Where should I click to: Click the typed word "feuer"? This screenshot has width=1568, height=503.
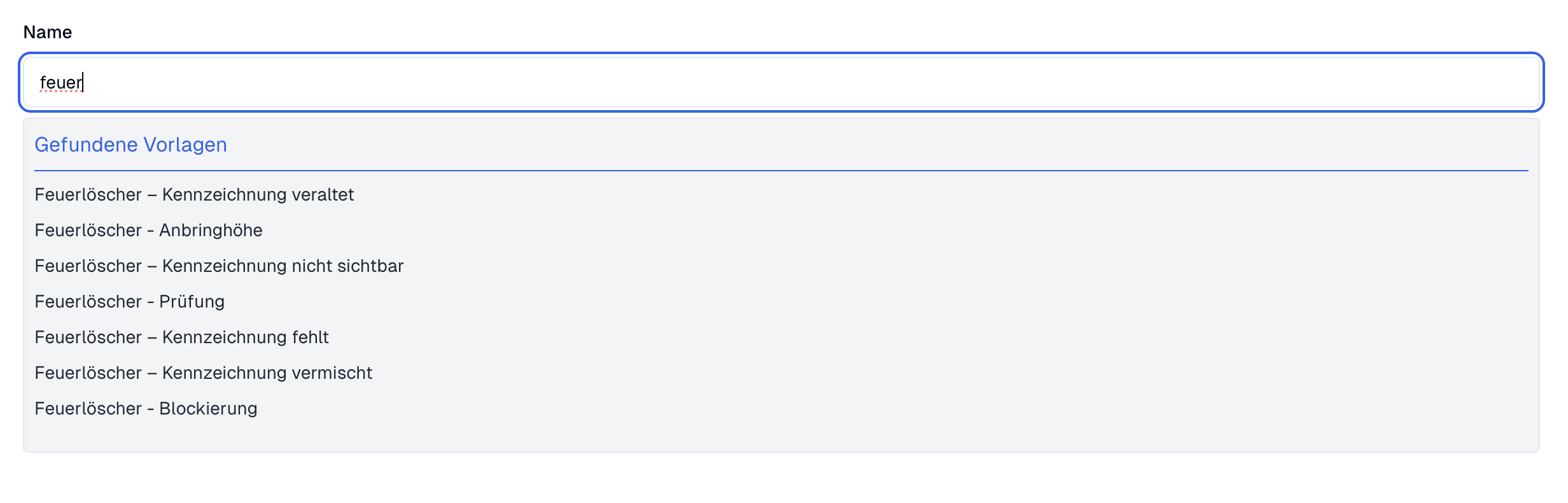coord(60,83)
